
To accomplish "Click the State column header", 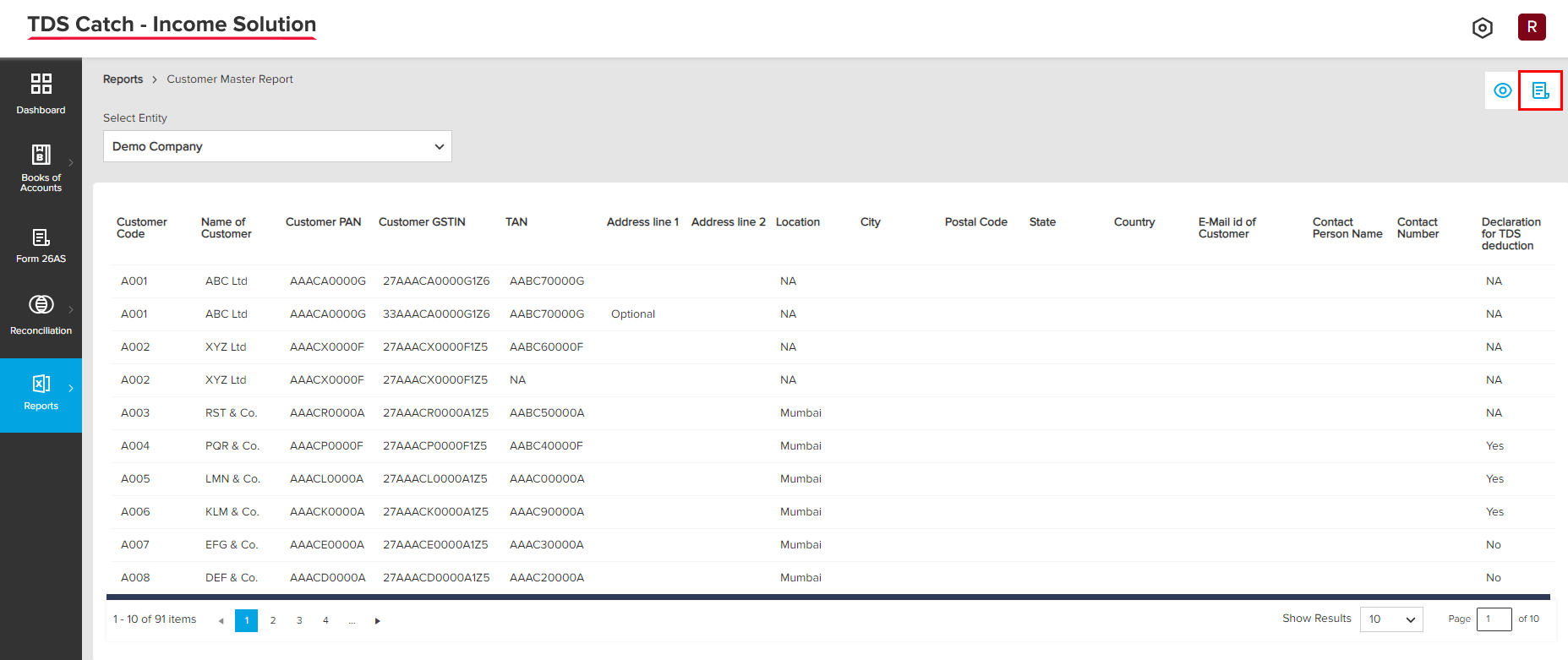I will [1042, 222].
